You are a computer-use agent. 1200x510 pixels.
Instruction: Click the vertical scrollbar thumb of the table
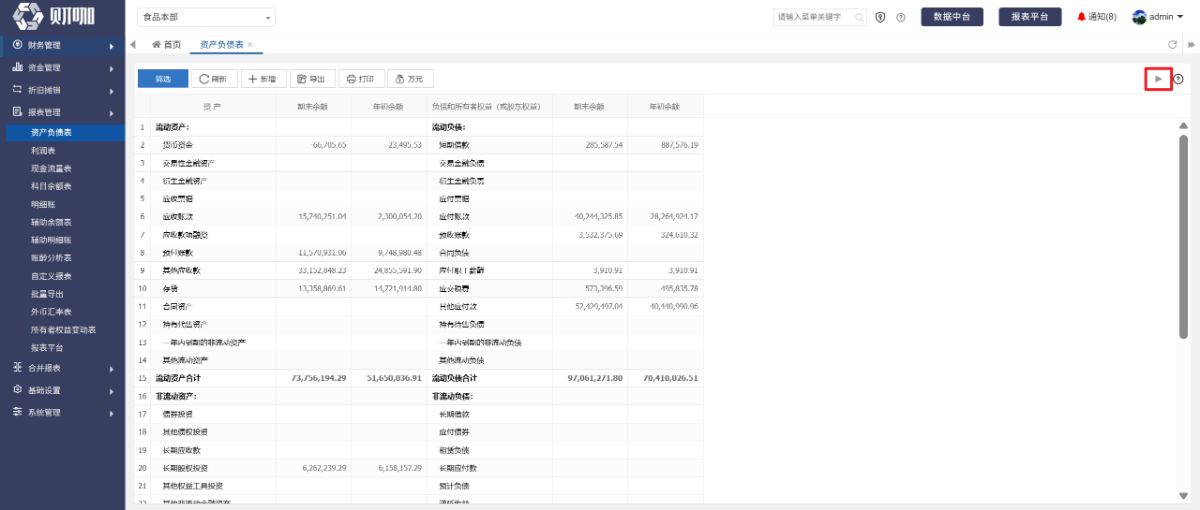[1184, 236]
